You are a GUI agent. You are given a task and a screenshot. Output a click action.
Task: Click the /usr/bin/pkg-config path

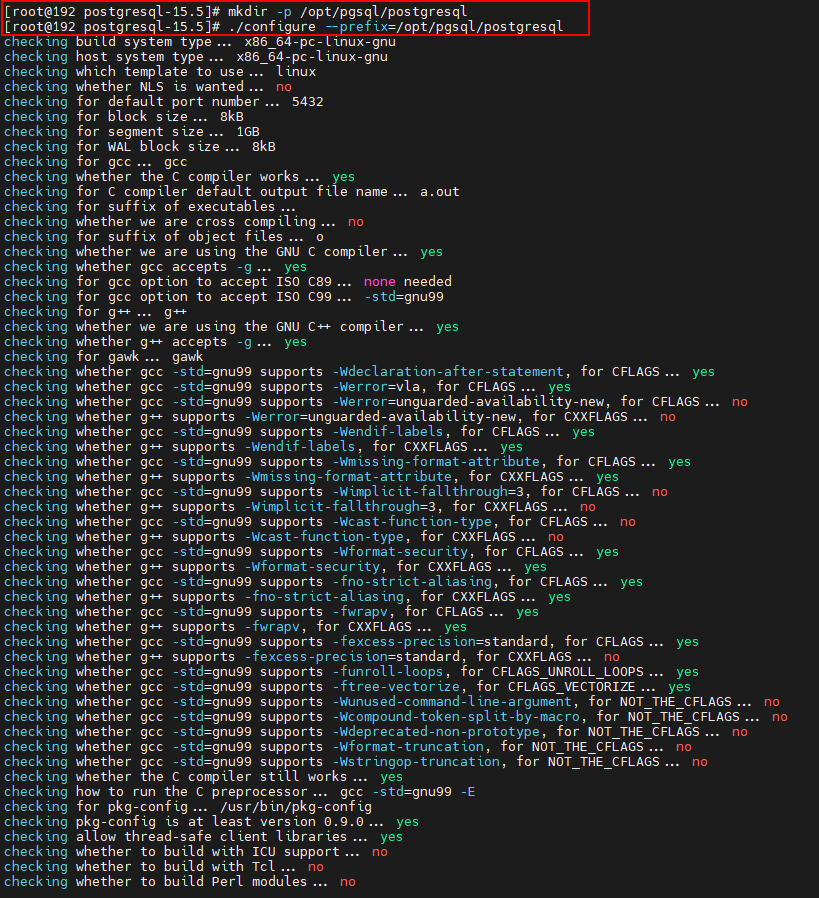[296, 807]
